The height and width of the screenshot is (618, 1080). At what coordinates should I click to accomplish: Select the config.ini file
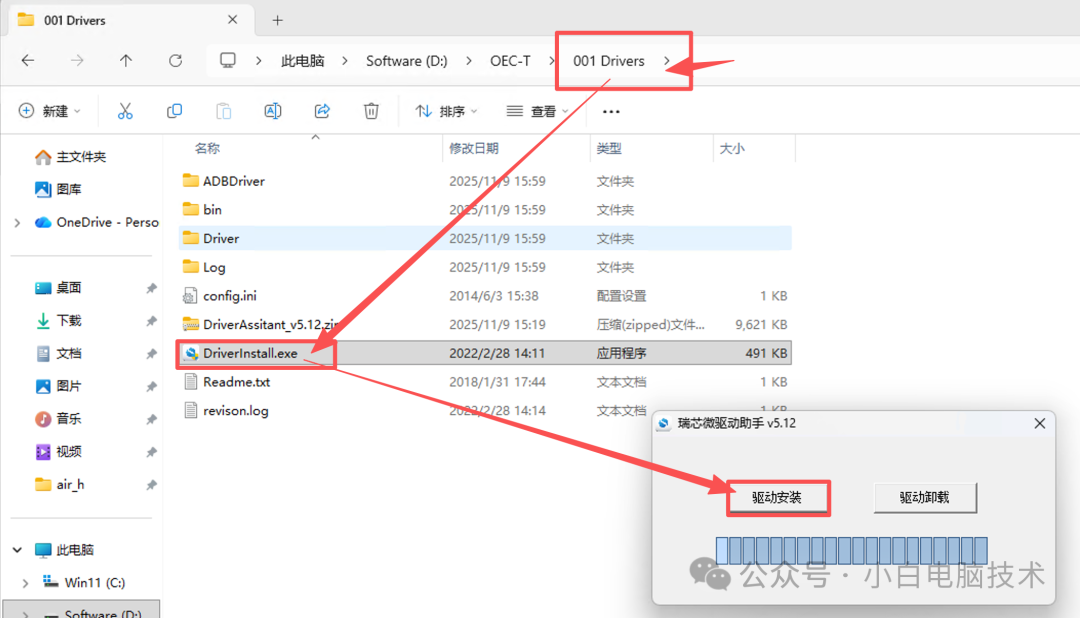pyautogui.click(x=485, y=296)
